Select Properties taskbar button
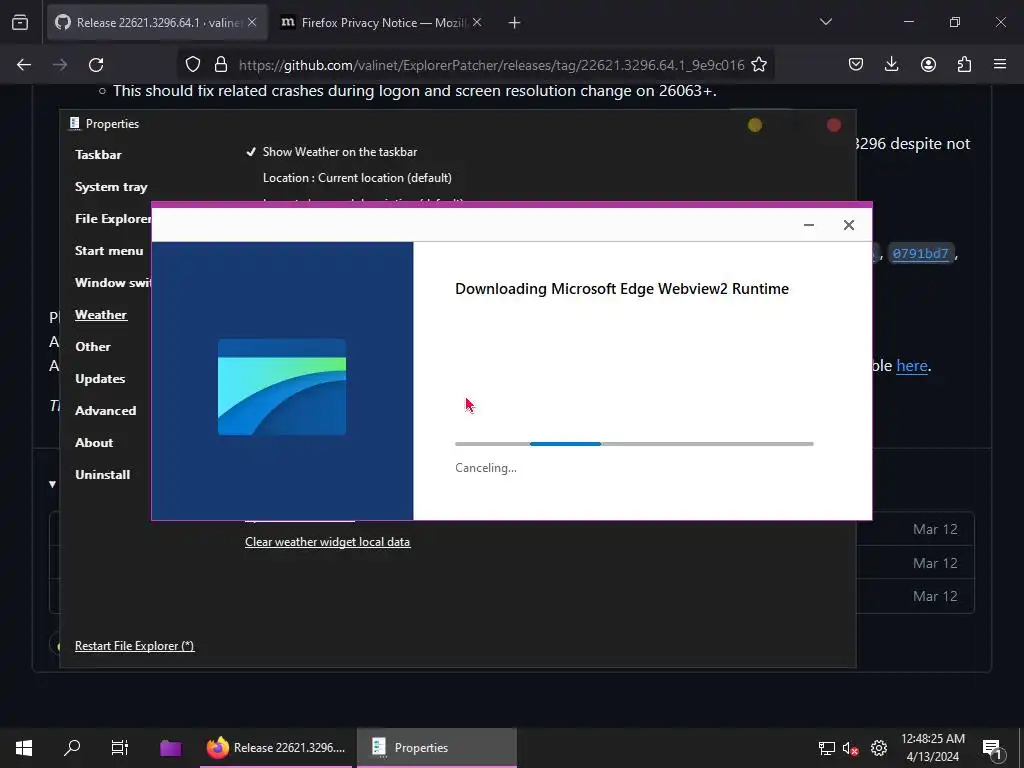The image size is (1024, 768). tap(436, 748)
